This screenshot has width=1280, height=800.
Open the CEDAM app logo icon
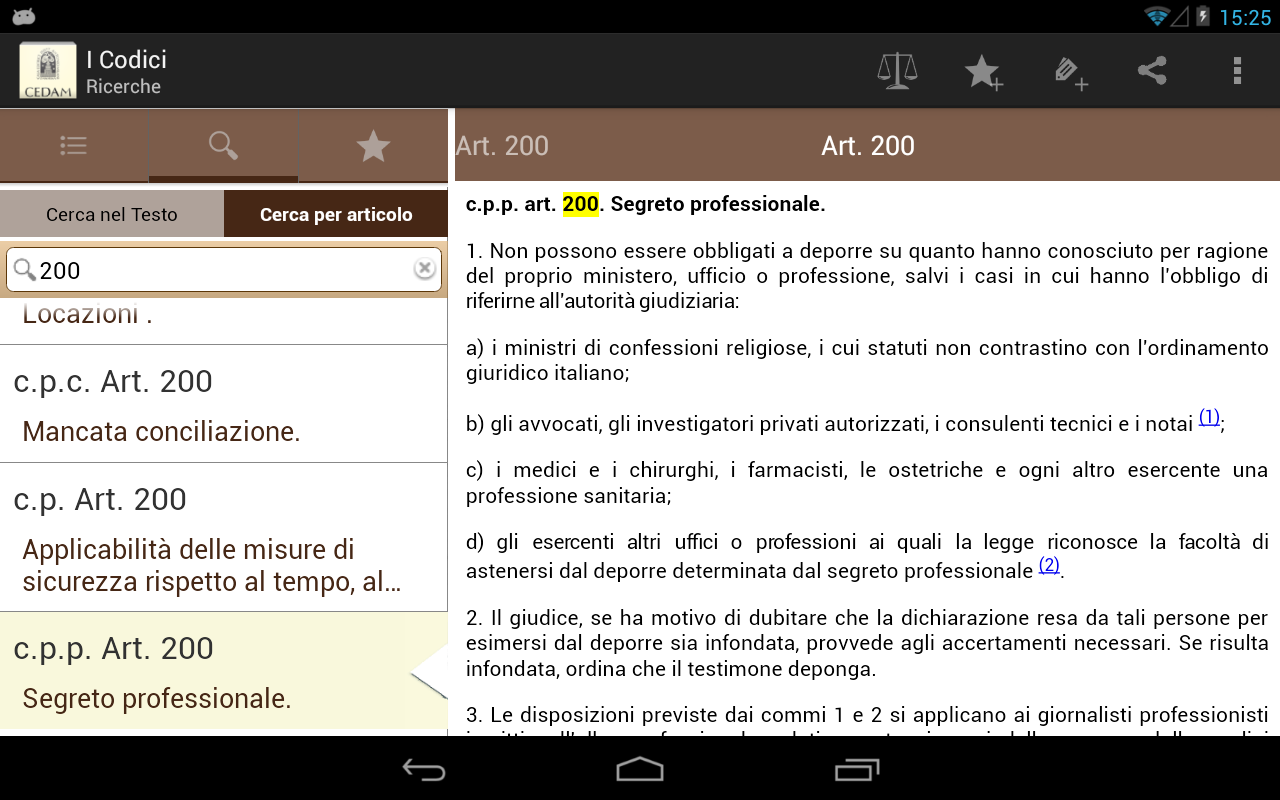tap(48, 70)
